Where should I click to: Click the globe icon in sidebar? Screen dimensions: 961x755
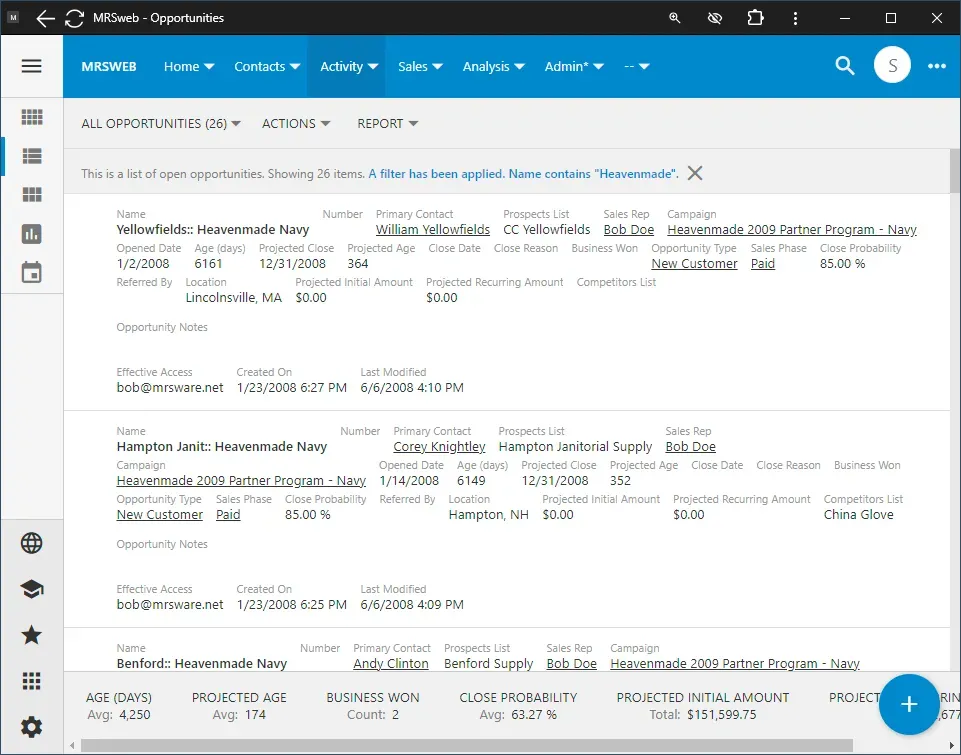(x=32, y=543)
